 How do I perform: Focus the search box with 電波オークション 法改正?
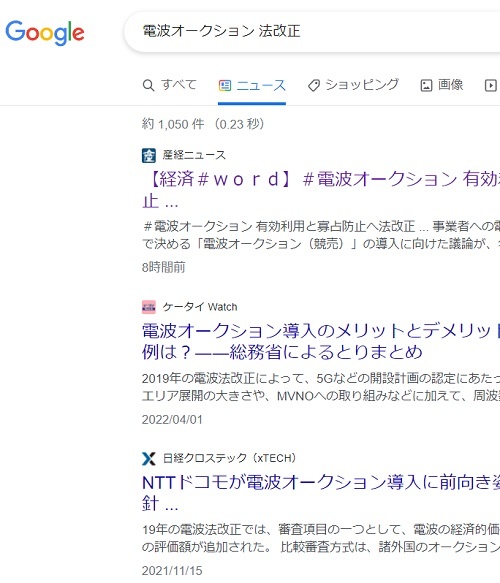(x=312, y=32)
